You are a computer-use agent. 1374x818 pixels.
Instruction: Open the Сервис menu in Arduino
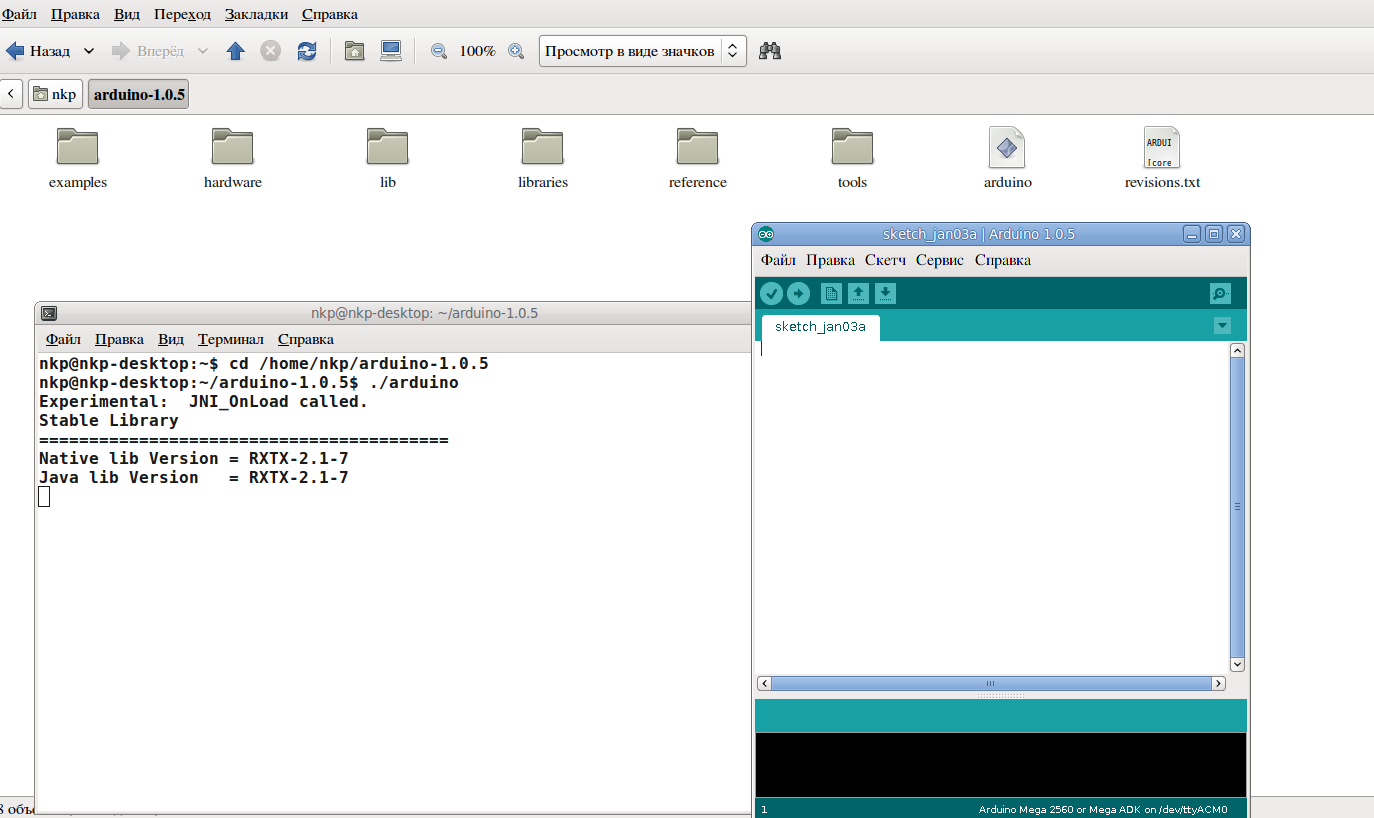tap(940, 260)
